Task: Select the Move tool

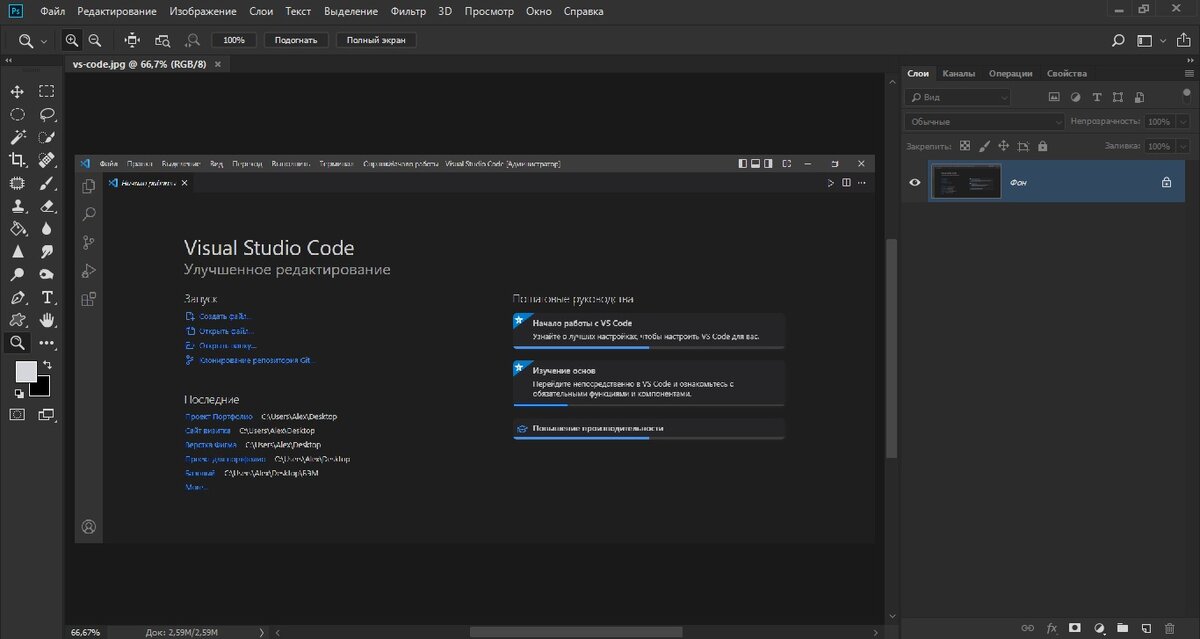Action: pos(17,91)
